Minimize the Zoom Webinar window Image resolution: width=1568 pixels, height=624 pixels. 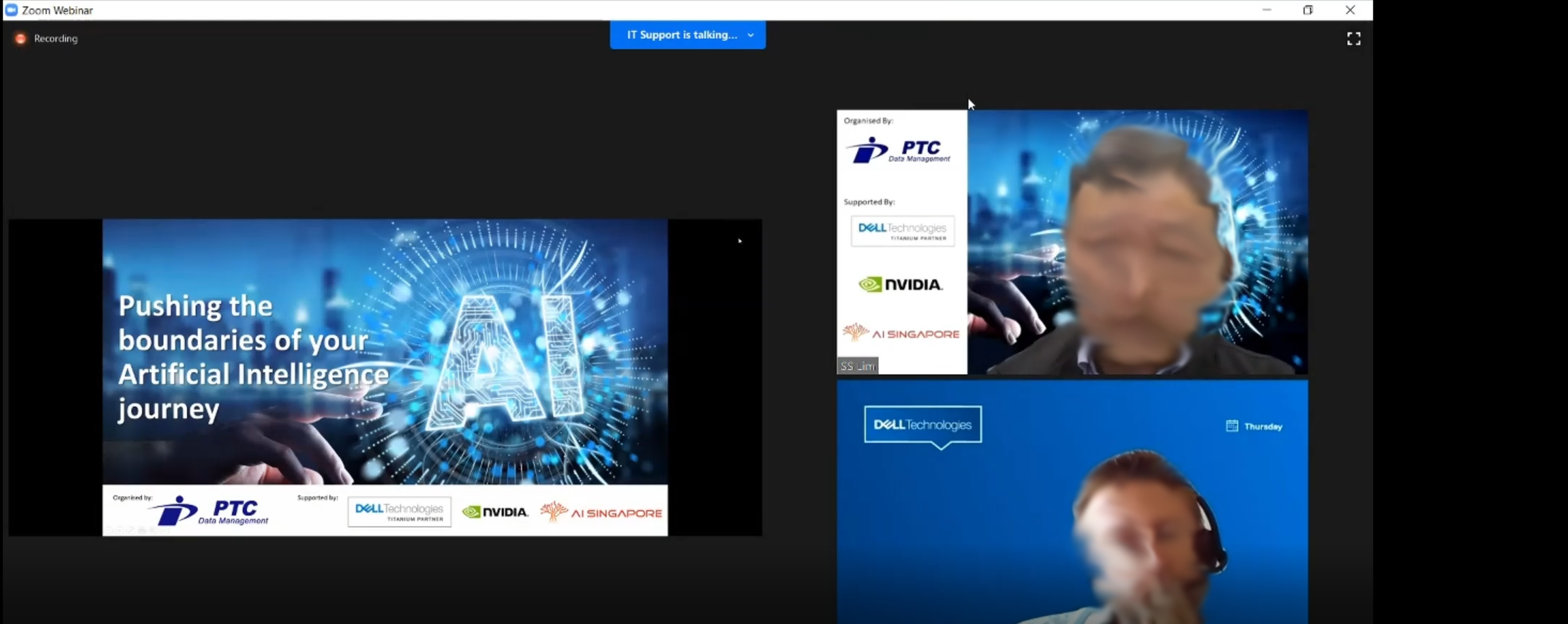[x=1267, y=10]
